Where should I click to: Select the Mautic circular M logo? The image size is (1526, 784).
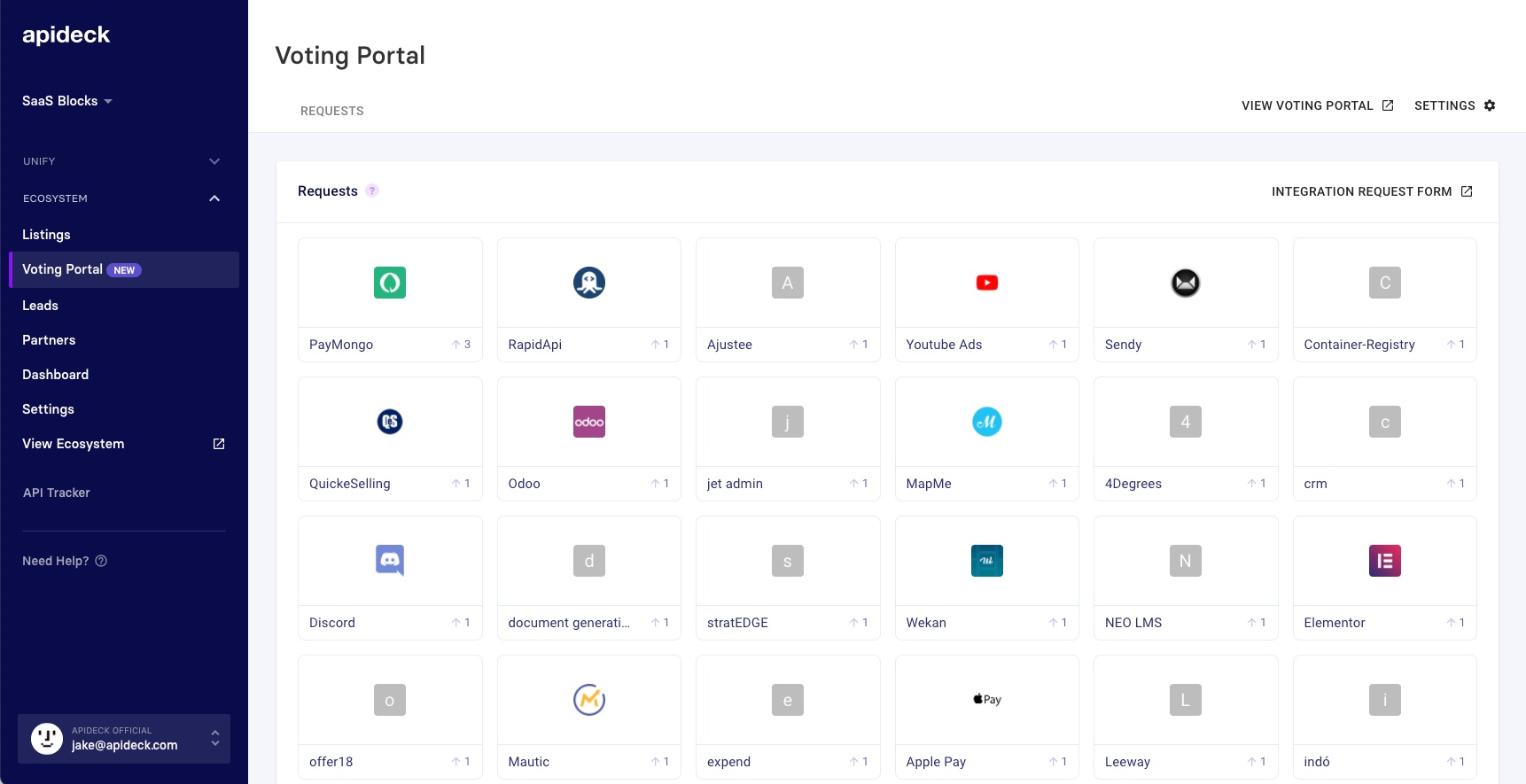click(589, 700)
